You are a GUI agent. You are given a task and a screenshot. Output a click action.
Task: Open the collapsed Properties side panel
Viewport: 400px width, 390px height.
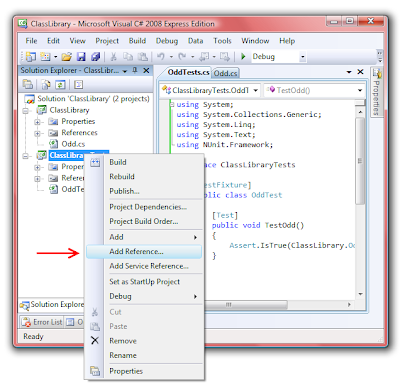coord(377,92)
